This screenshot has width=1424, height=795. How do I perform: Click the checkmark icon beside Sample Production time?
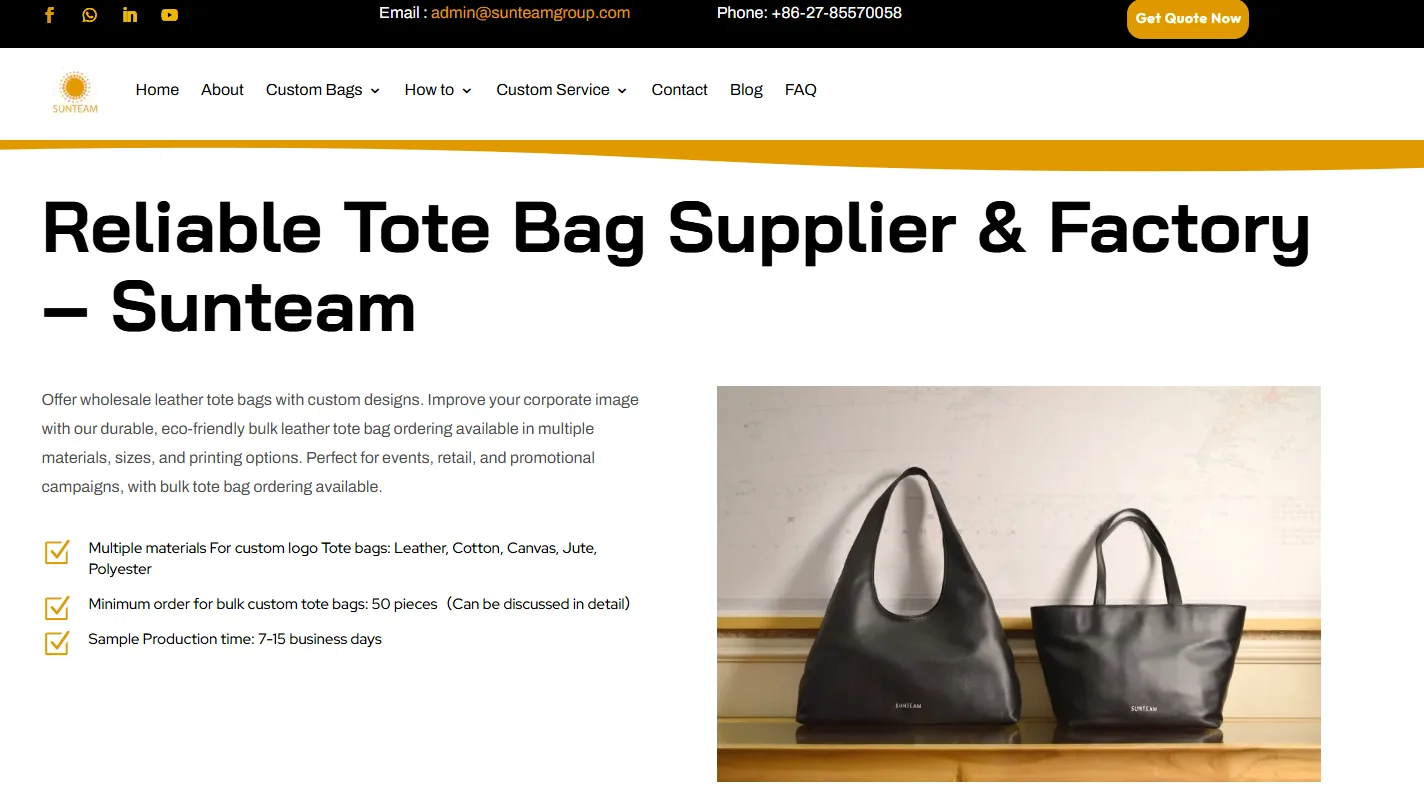coord(57,642)
